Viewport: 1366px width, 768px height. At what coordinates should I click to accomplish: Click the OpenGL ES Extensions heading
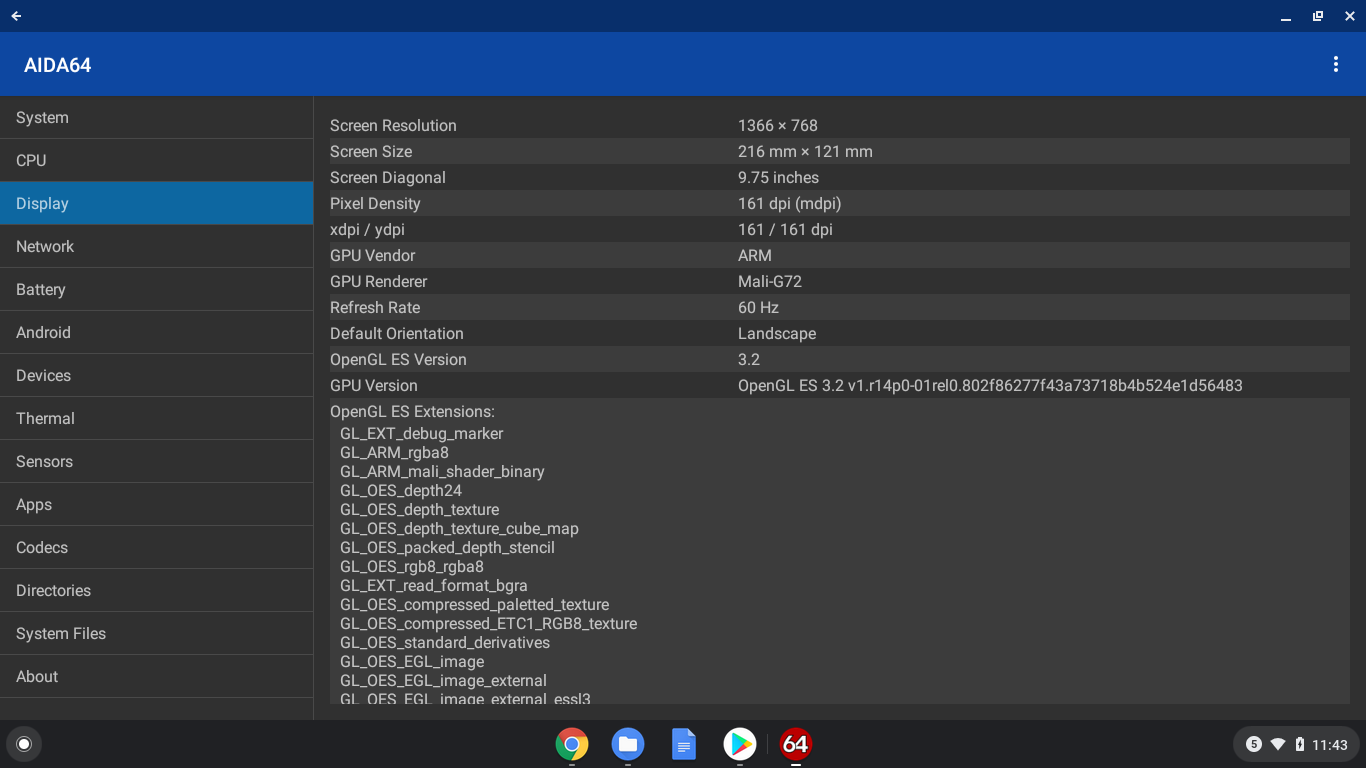coord(412,411)
